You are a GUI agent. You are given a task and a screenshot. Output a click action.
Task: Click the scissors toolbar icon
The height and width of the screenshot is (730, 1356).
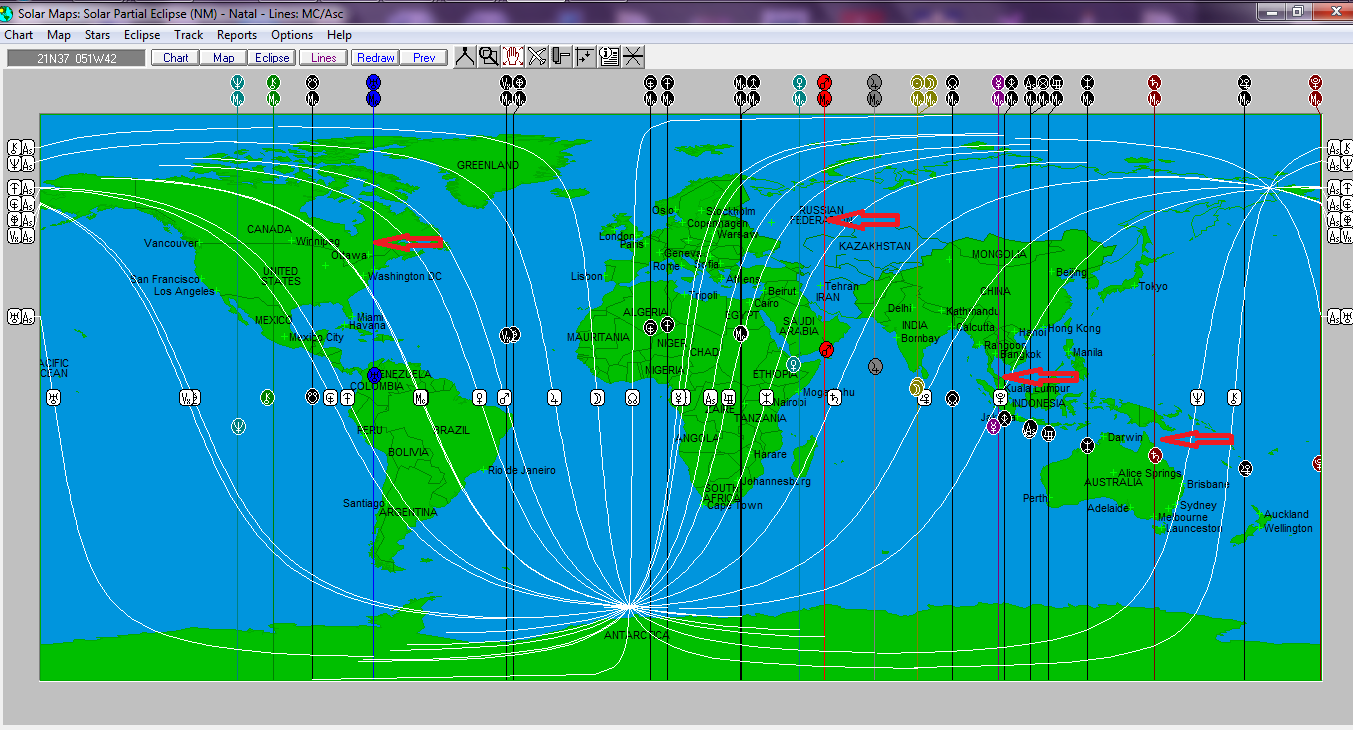pyautogui.click(x=537, y=57)
